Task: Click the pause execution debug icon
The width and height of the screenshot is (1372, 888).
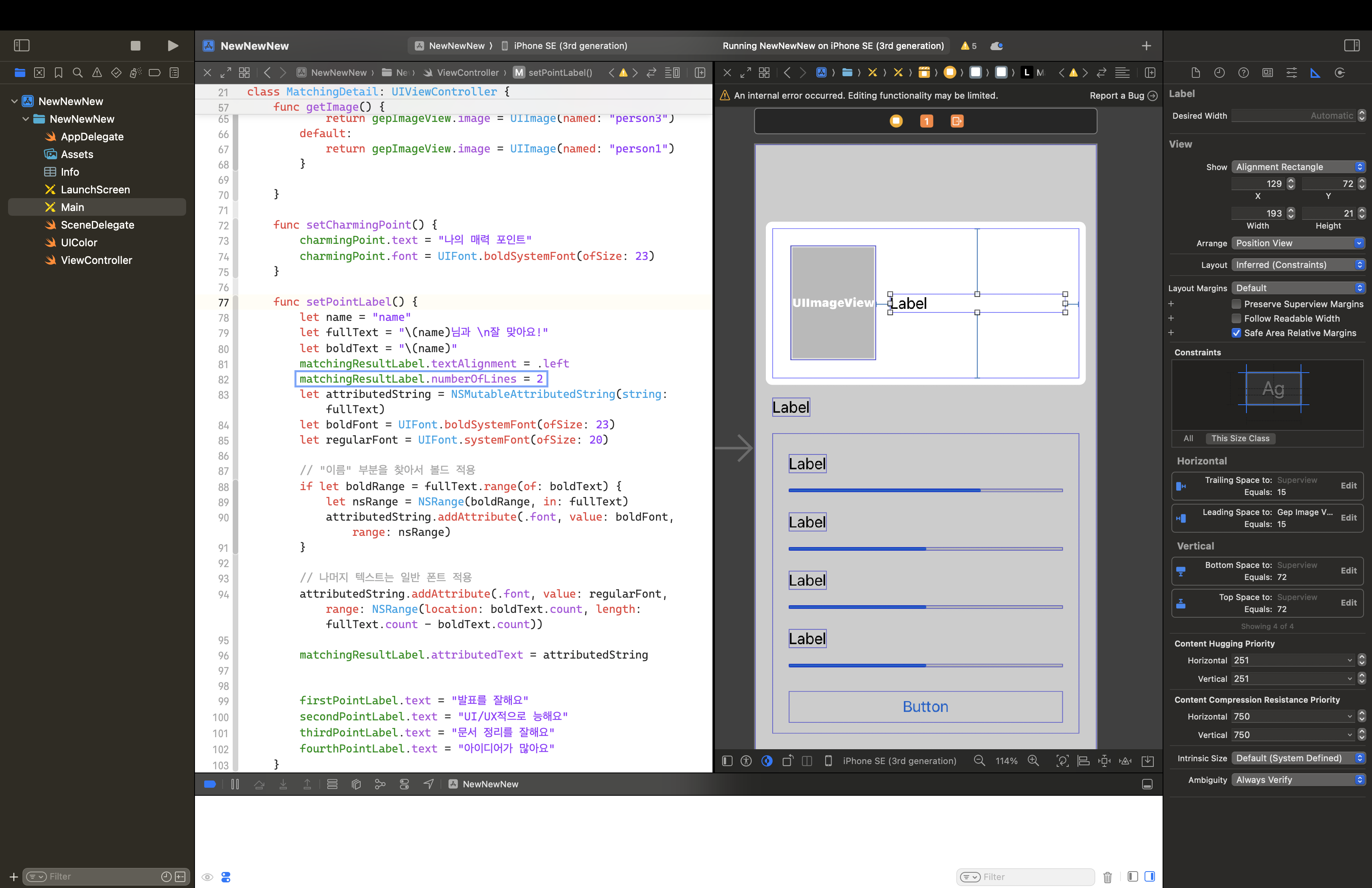Action: (x=235, y=784)
